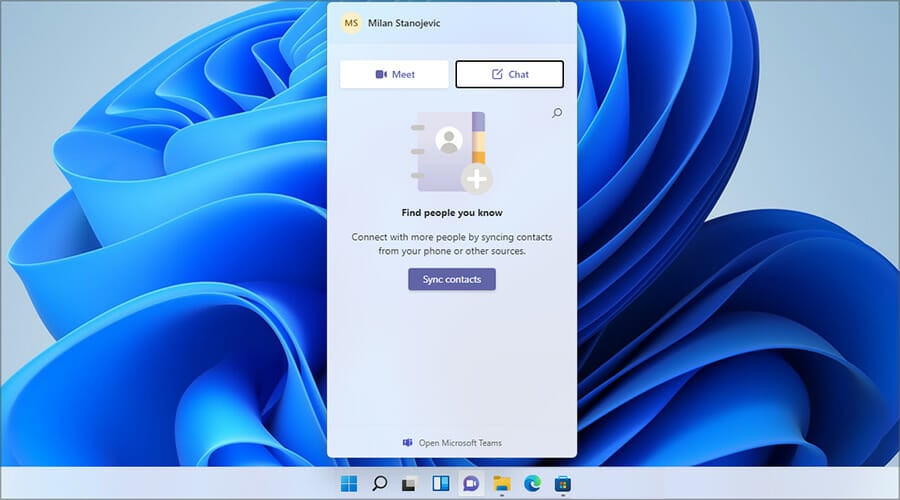The image size is (900, 500).
Task: Open Microsoft Teams link
Action: 452,443
